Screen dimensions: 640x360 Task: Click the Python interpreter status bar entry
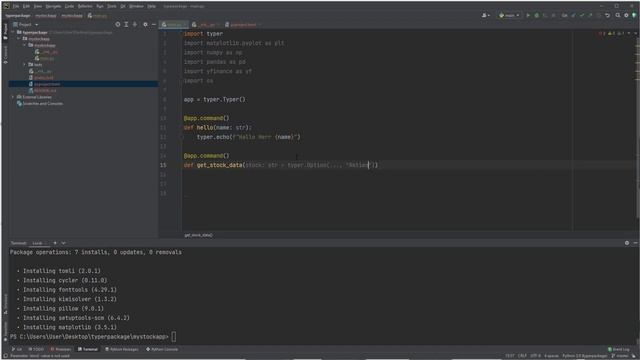pos(584,356)
